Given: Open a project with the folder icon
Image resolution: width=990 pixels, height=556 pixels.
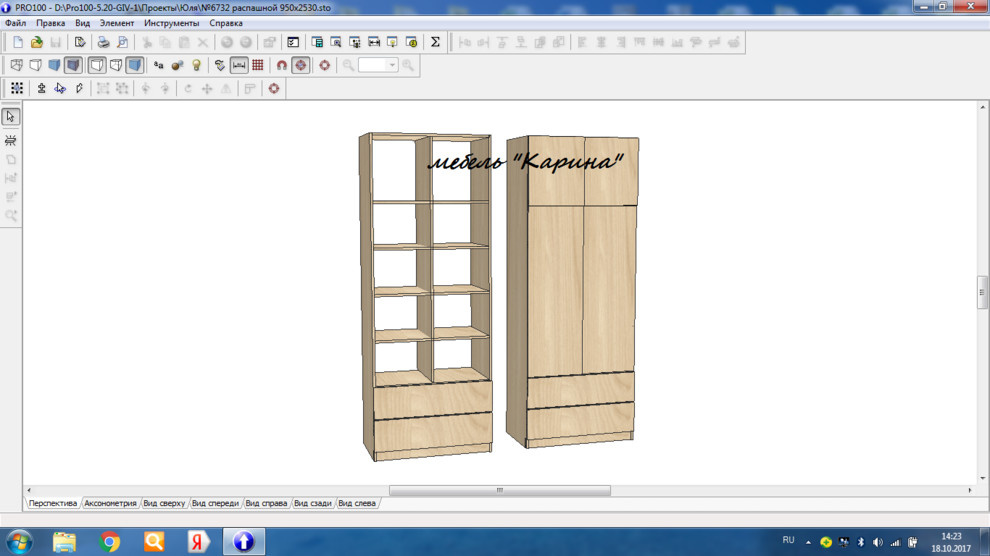Looking at the screenshot, I should click(36, 42).
